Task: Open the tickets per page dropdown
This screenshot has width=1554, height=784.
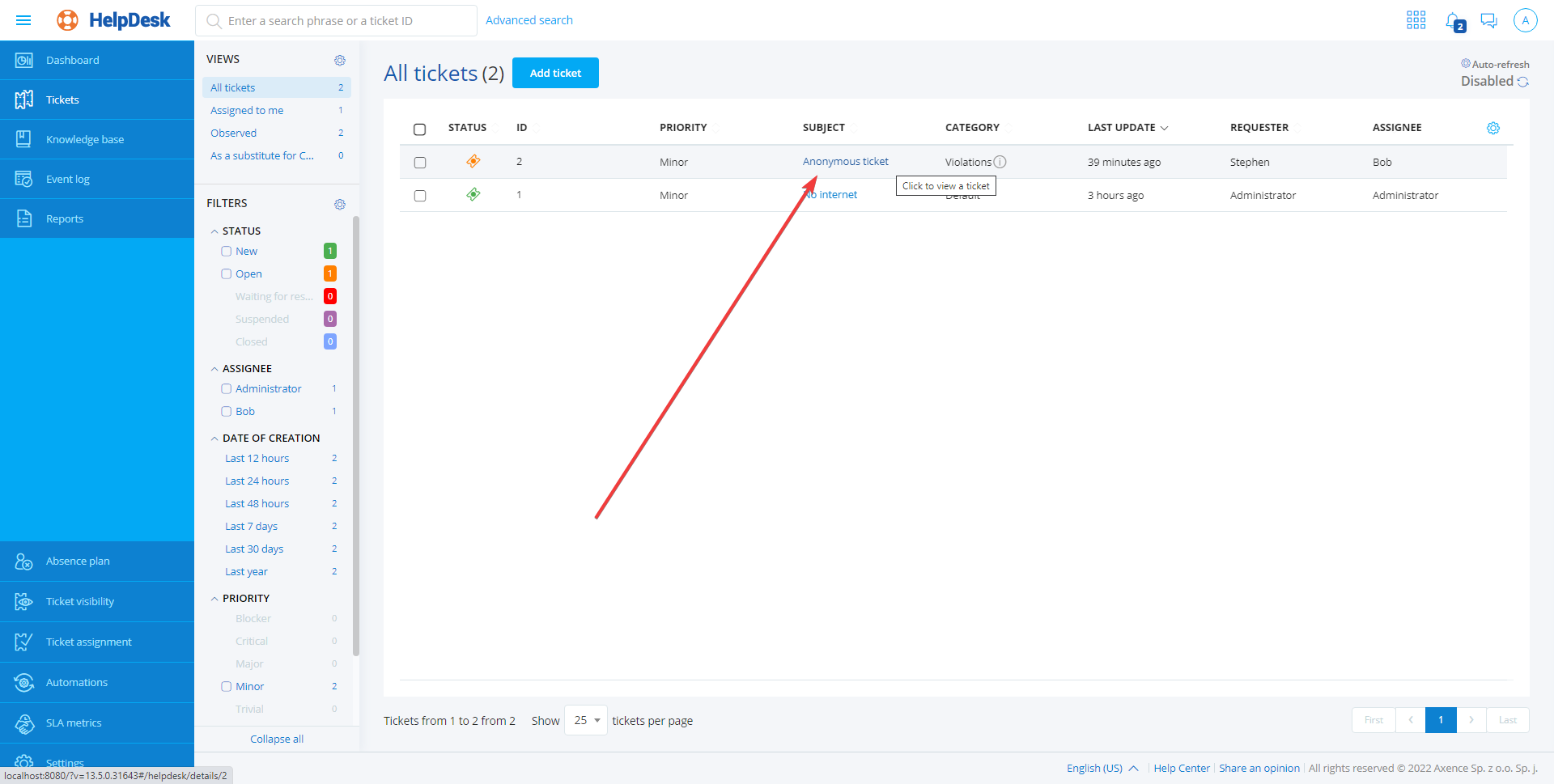Action: click(586, 720)
